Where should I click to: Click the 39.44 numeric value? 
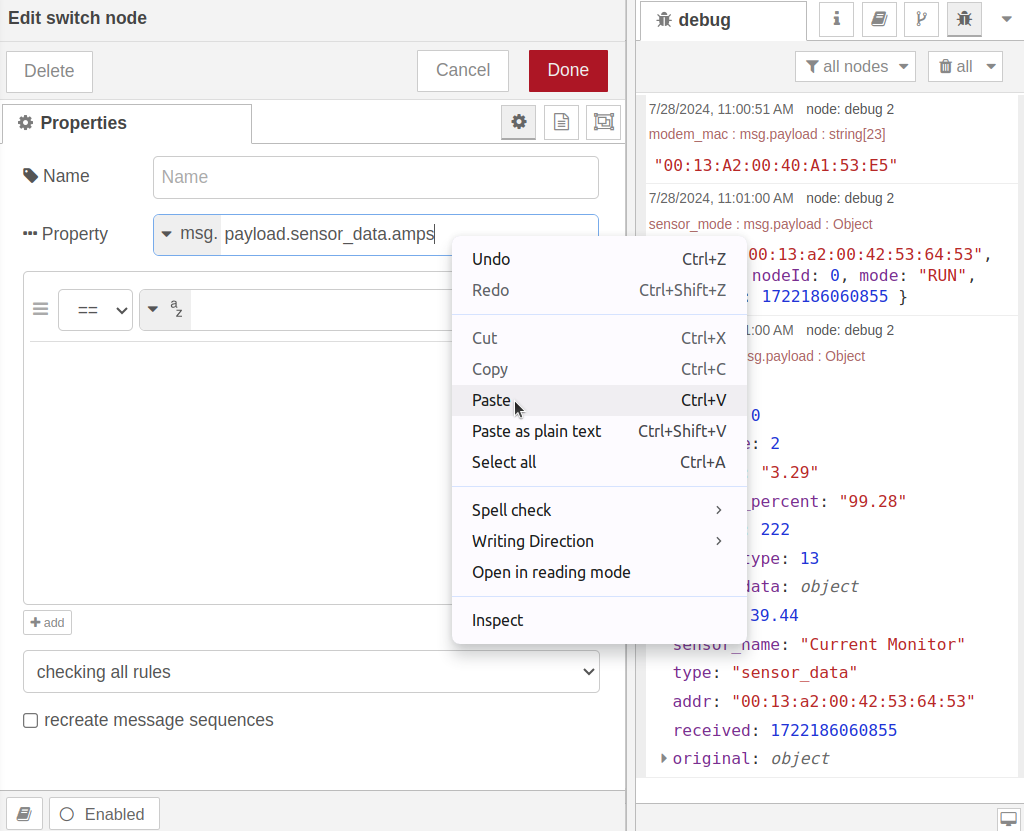[775, 615]
